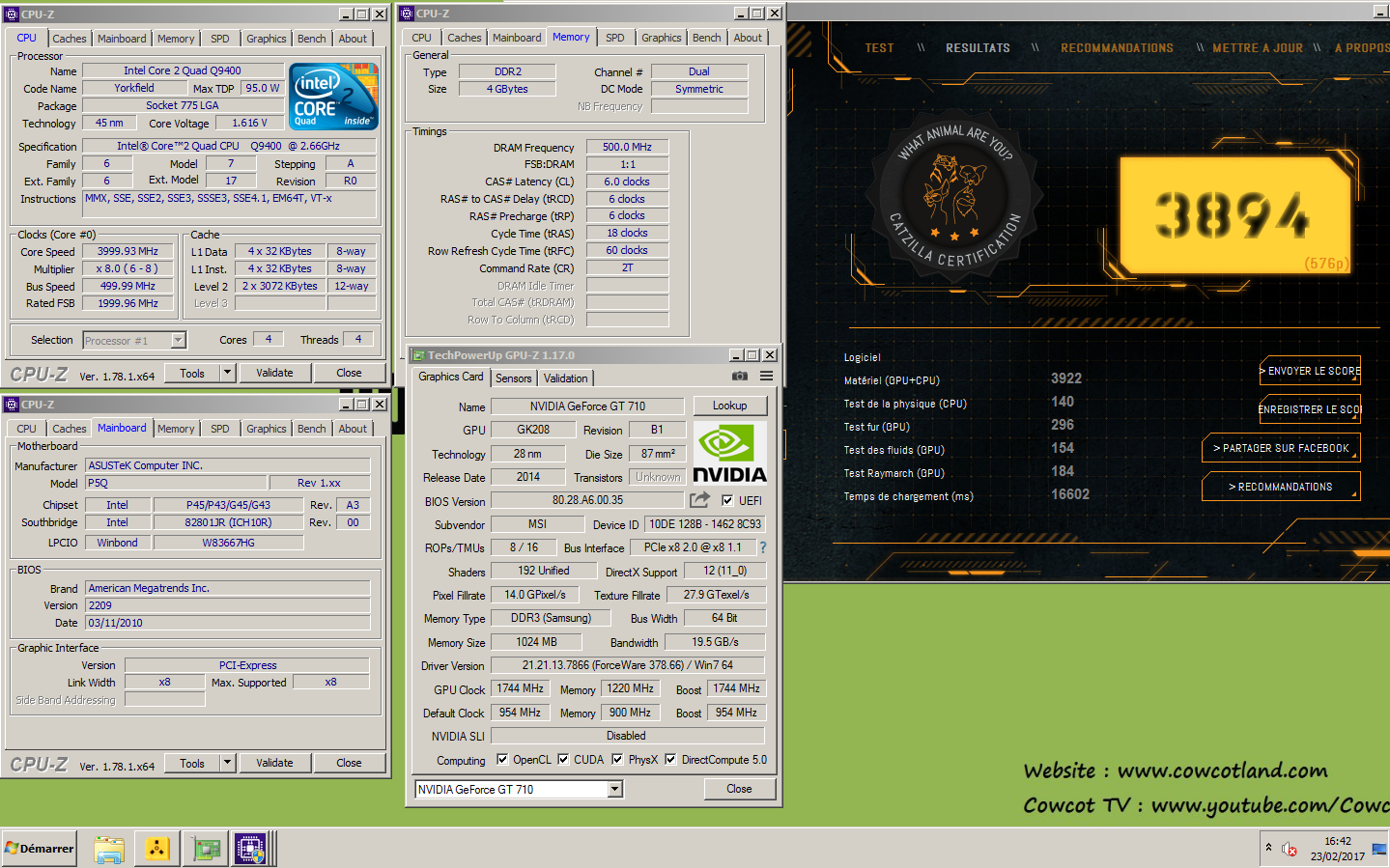Click the GPU Clock value 1744 MHz
Image resolution: width=1390 pixels, height=868 pixels.
(520, 688)
